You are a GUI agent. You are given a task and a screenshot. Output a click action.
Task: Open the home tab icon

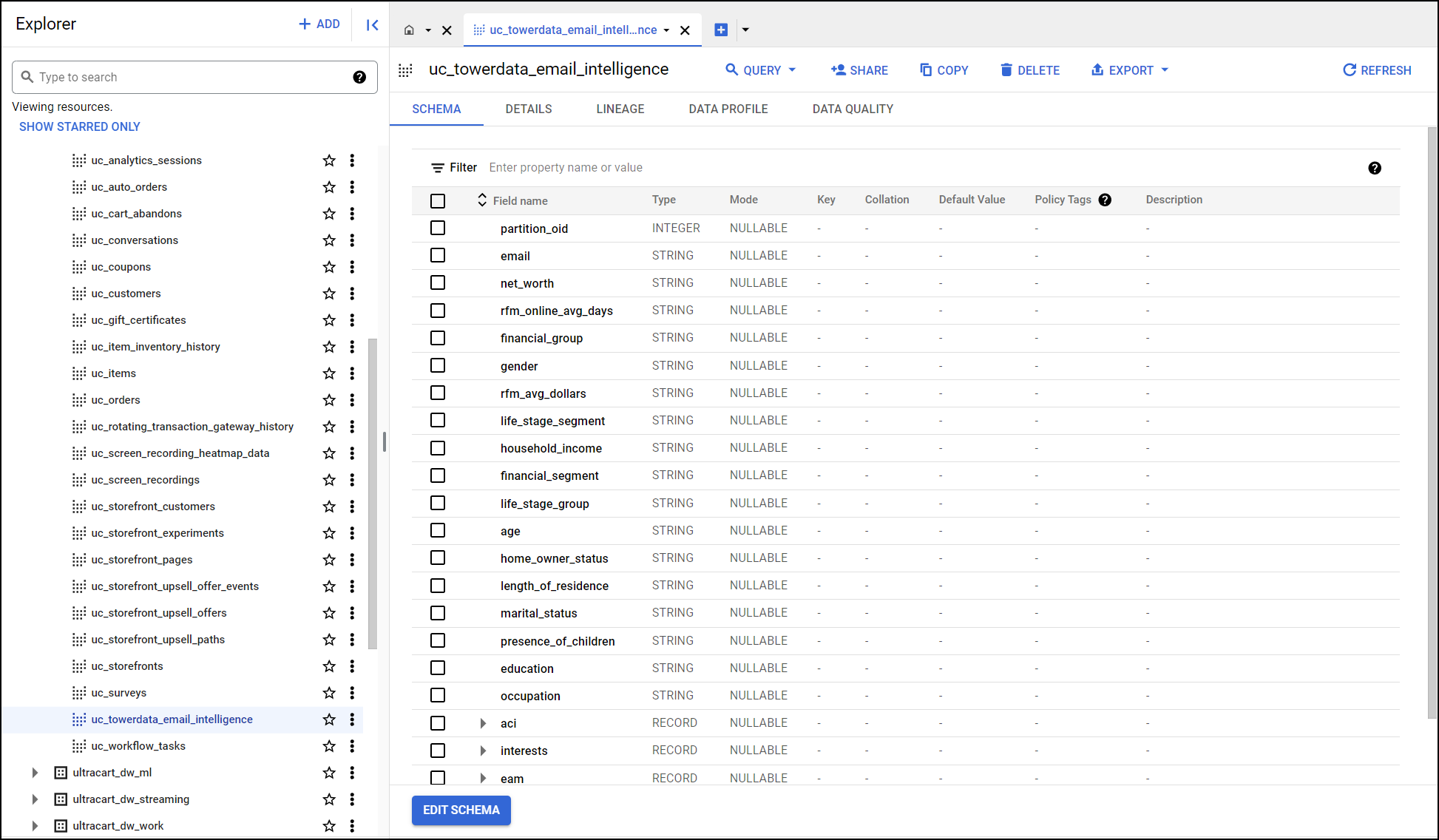coord(409,30)
